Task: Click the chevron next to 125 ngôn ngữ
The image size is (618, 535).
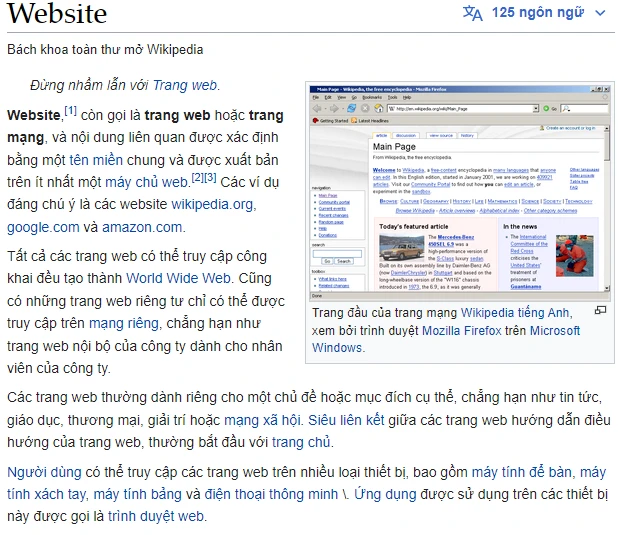Action: pyautogui.click(x=600, y=13)
